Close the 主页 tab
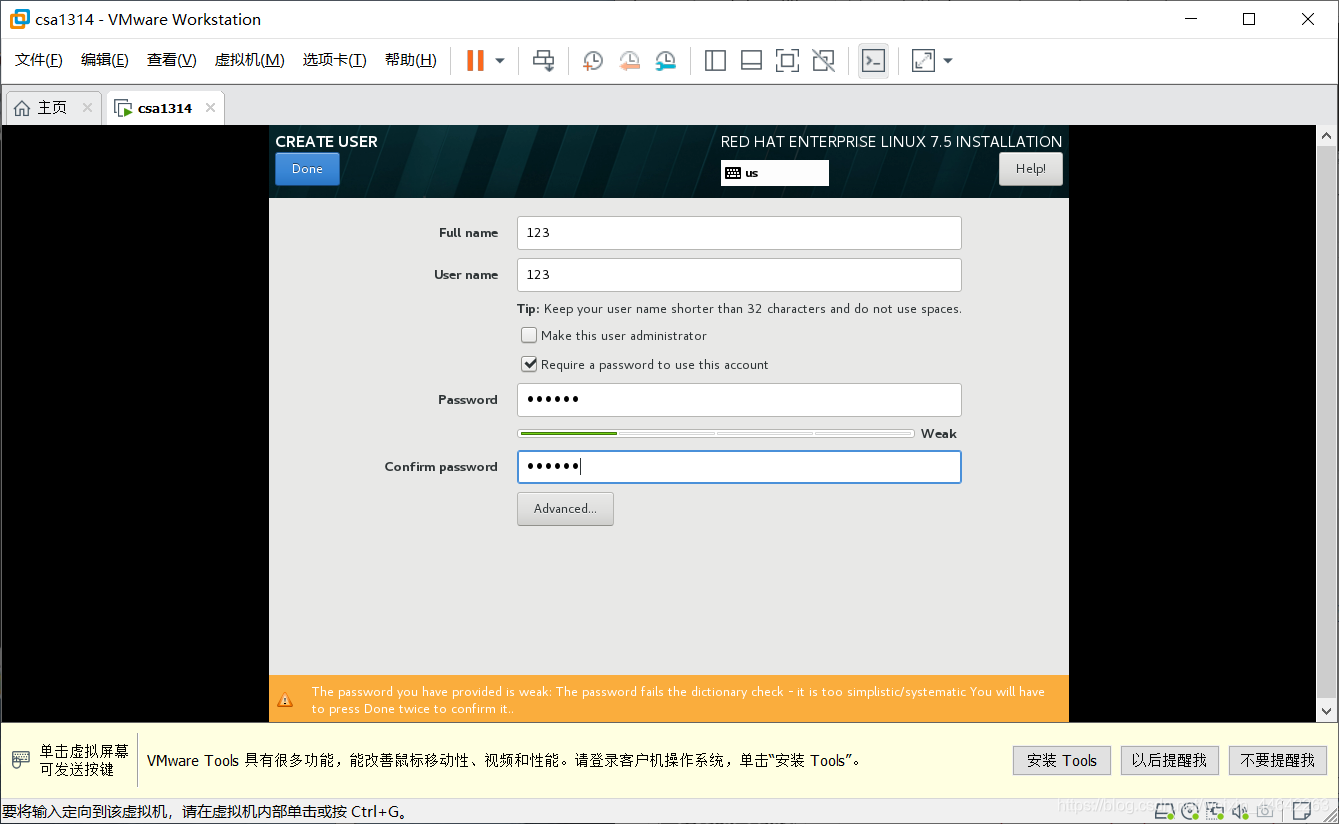1339x824 pixels. click(x=87, y=108)
